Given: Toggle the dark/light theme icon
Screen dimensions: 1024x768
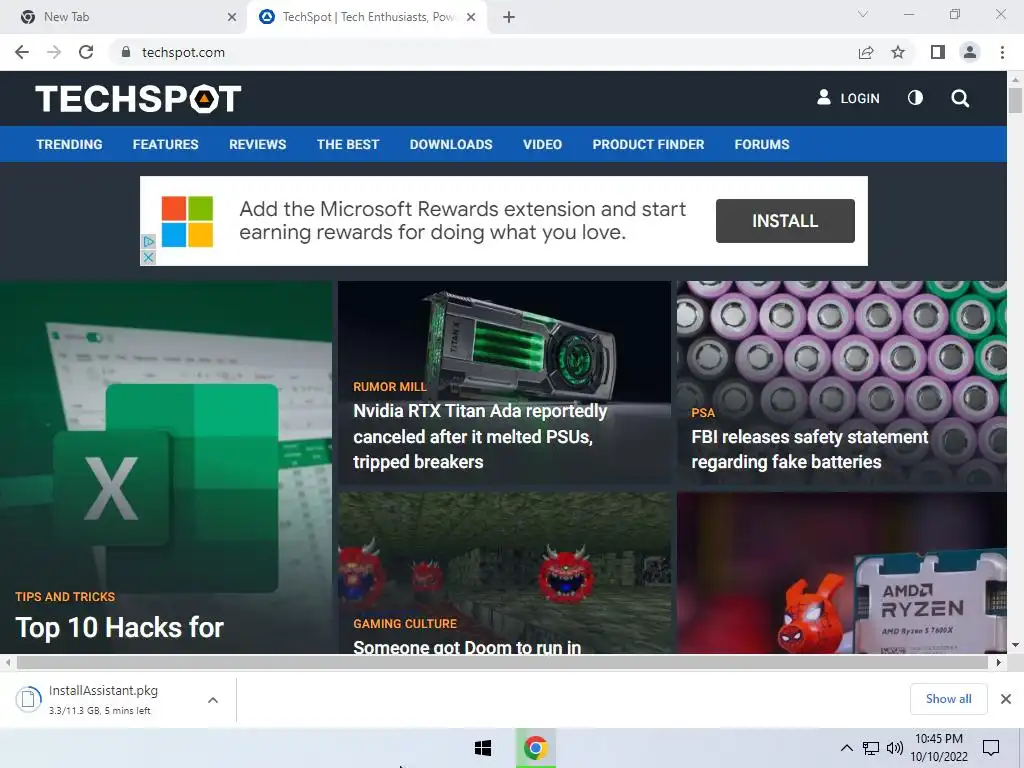Looking at the screenshot, I should coord(915,98).
